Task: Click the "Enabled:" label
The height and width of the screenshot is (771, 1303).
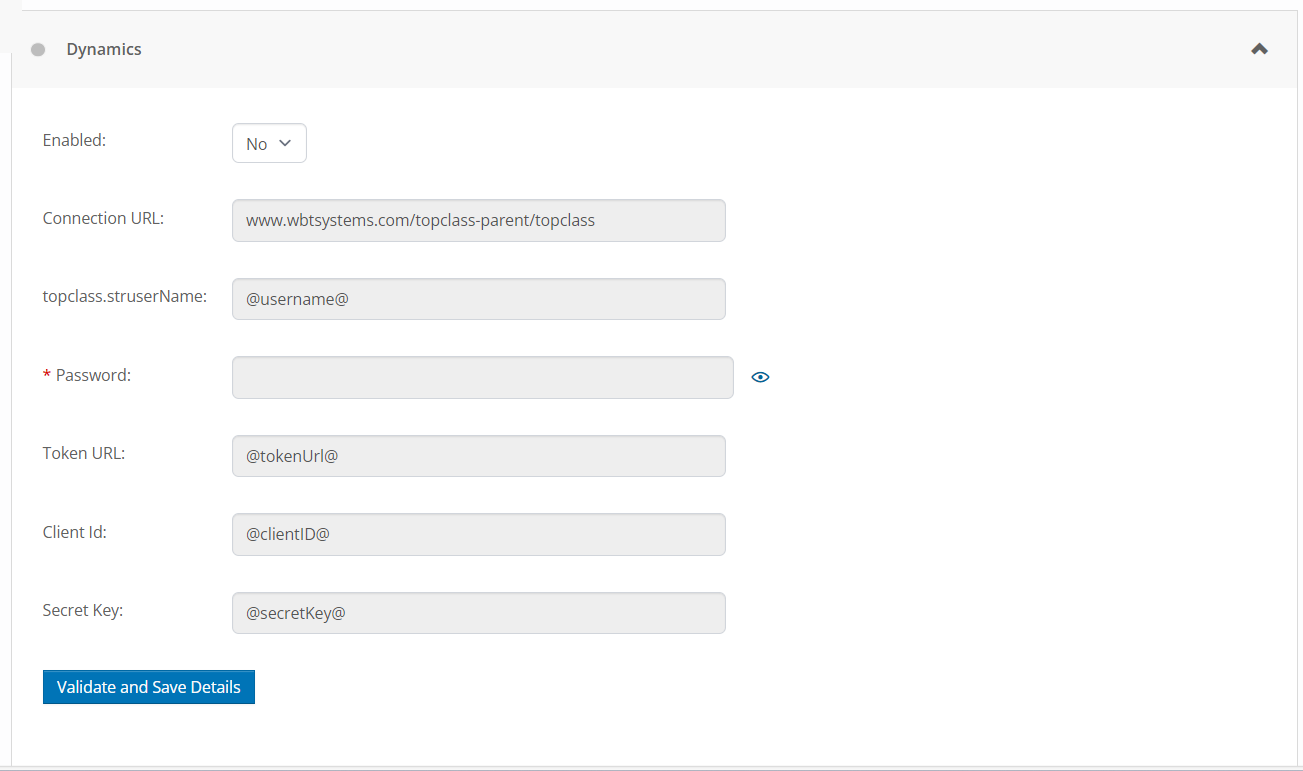Action: point(74,140)
